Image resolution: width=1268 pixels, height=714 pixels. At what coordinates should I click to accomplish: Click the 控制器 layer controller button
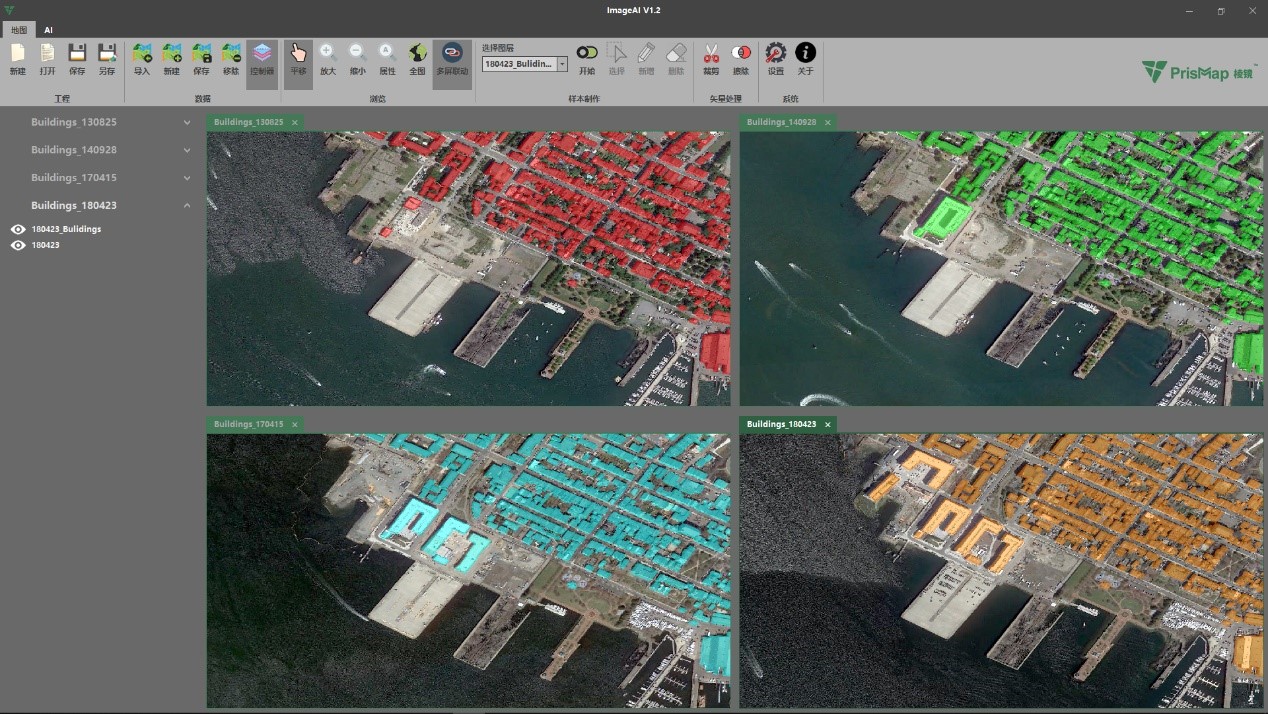point(262,54)
